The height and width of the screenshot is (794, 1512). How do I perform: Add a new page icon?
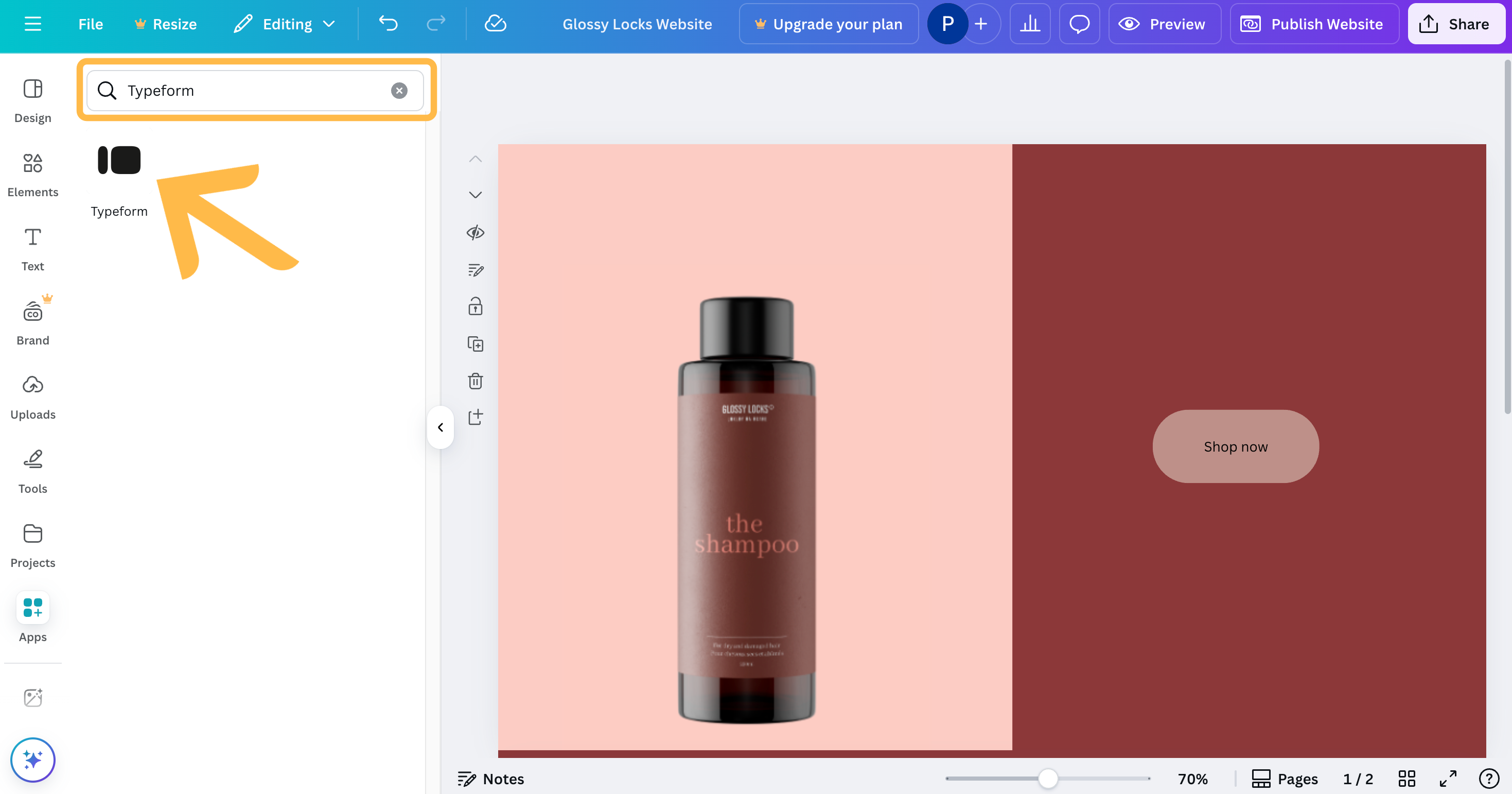(x=476, y=417)
